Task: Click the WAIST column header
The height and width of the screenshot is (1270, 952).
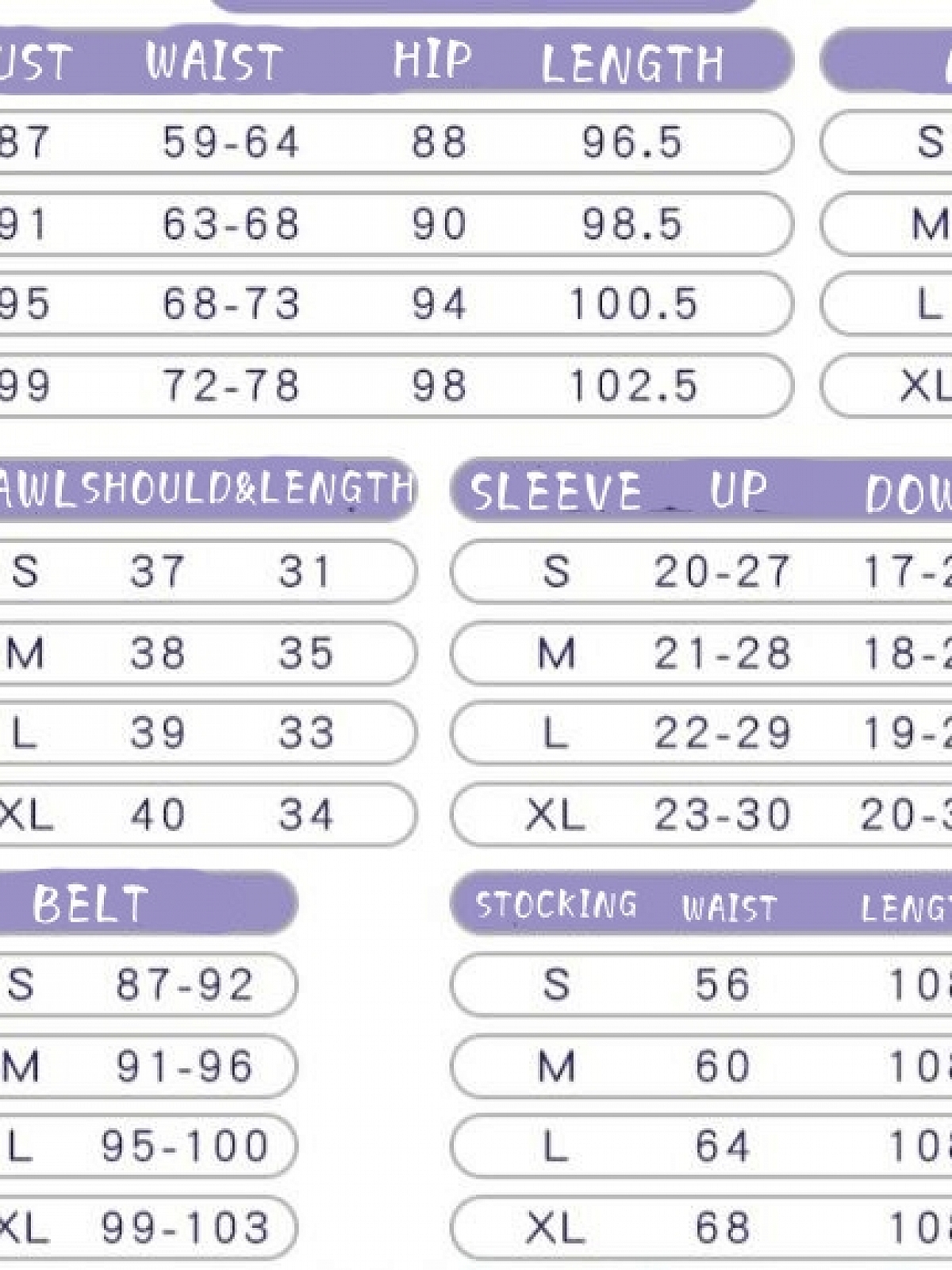Action: [x=213, y=61]
